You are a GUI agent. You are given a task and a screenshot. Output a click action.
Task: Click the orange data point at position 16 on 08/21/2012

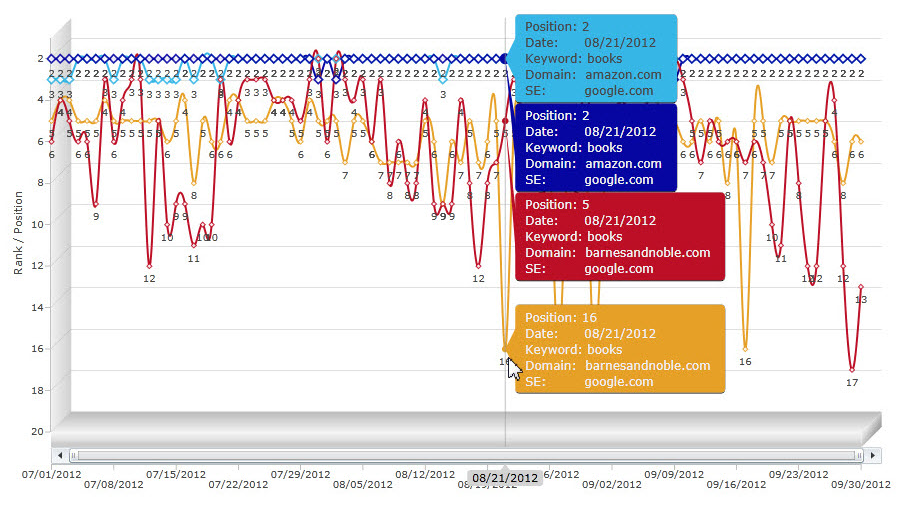[x=505, y=349]
